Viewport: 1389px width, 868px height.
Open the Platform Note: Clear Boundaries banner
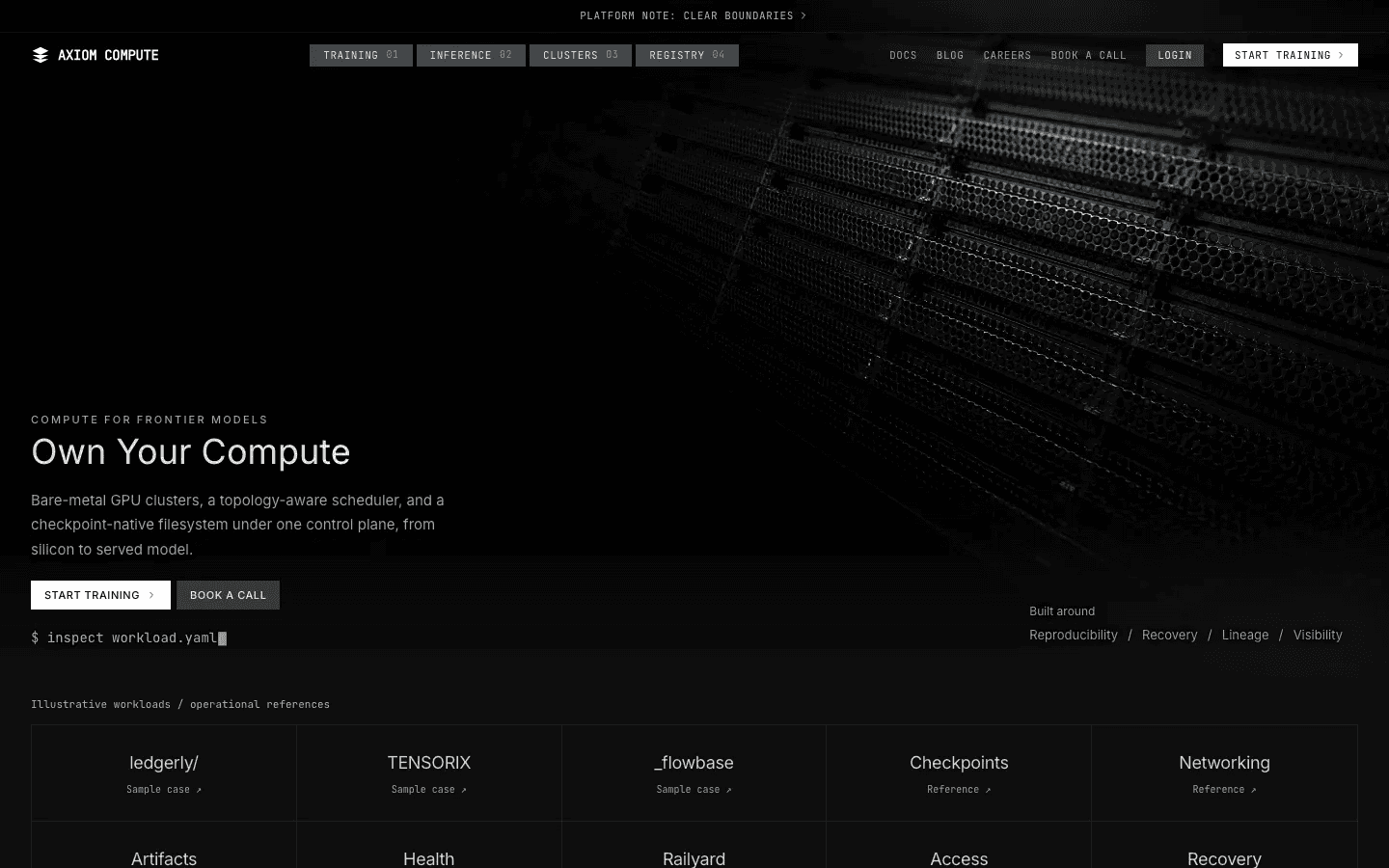tap(694, 15)
